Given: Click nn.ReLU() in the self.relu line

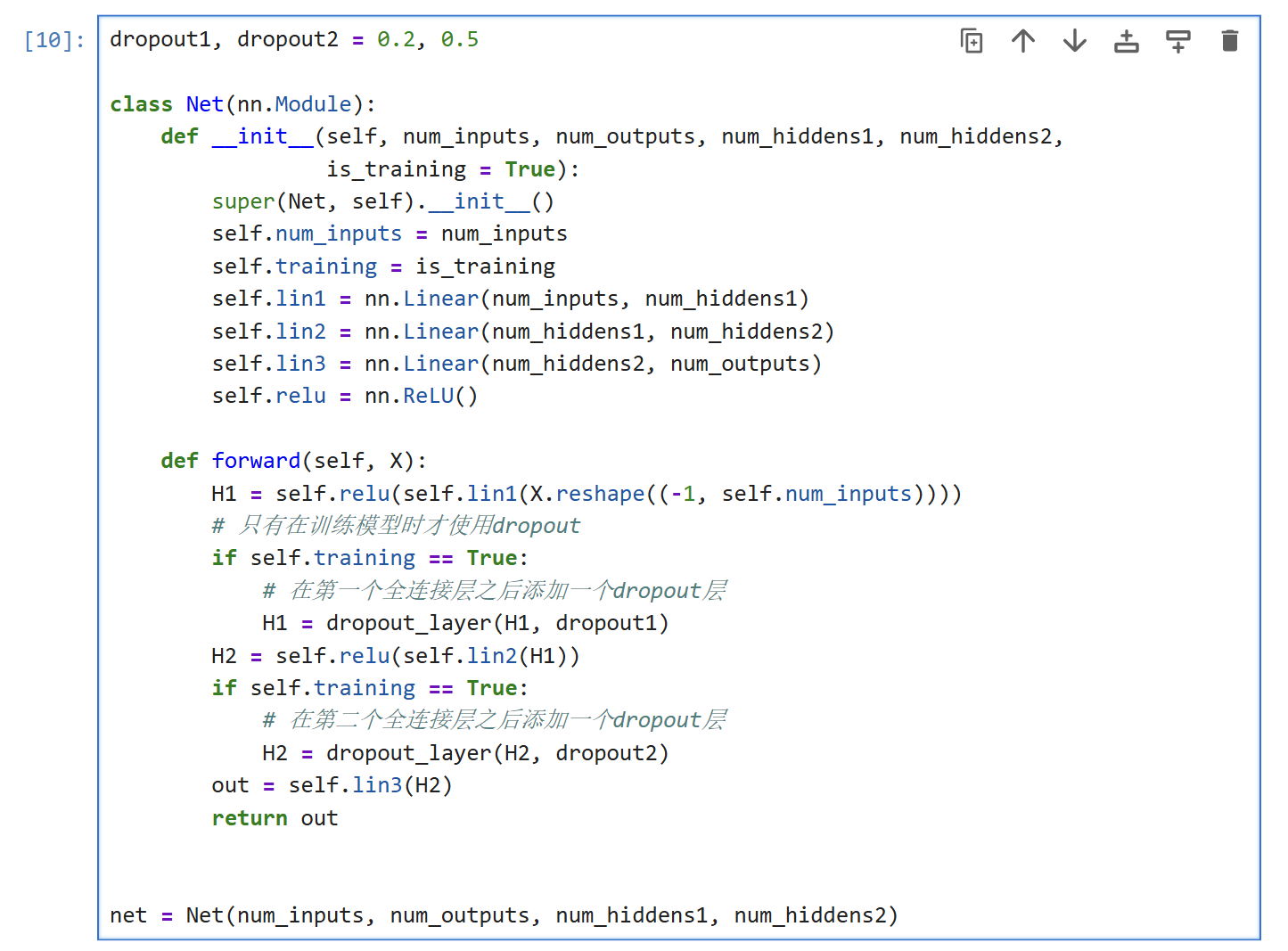Looking at the screenshot, I should 421,396.
